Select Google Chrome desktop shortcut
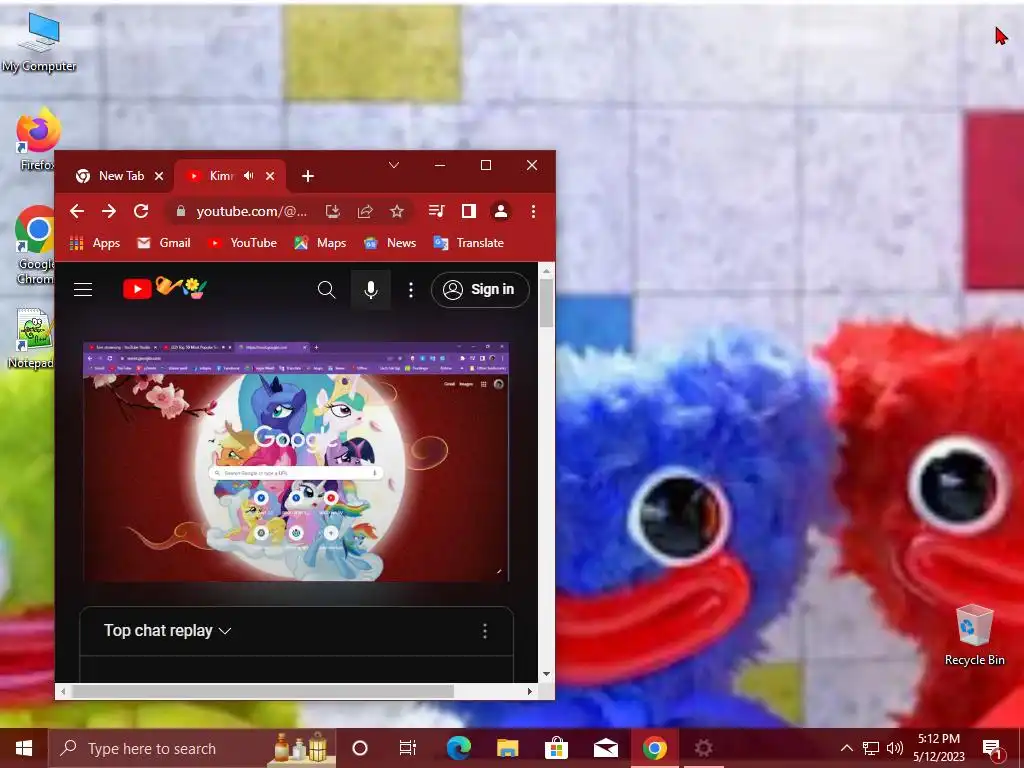Image resolution: width=1024 pixels, height=768 pixels. click(35, 245)
